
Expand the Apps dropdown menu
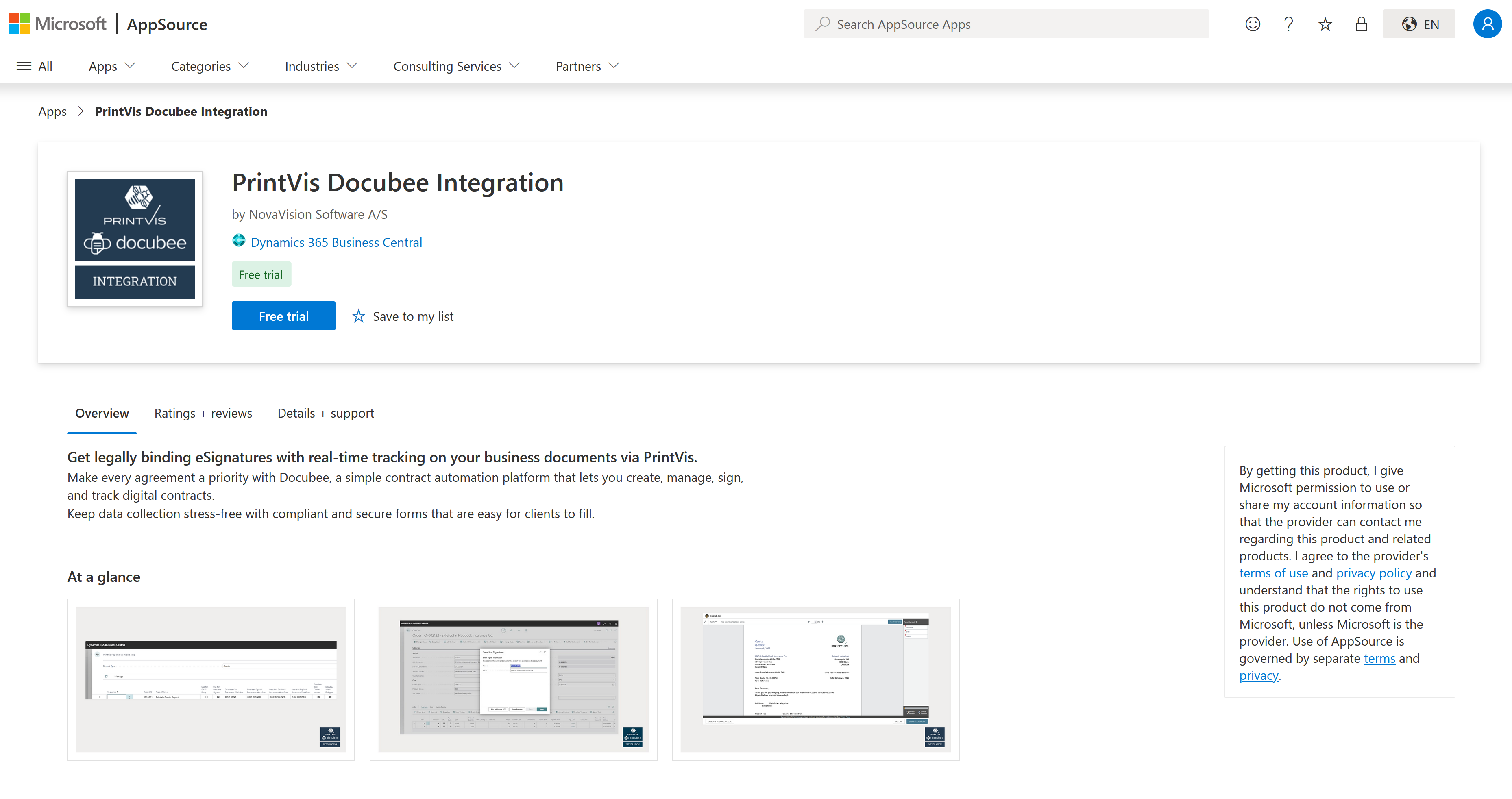tap(111, 66)
